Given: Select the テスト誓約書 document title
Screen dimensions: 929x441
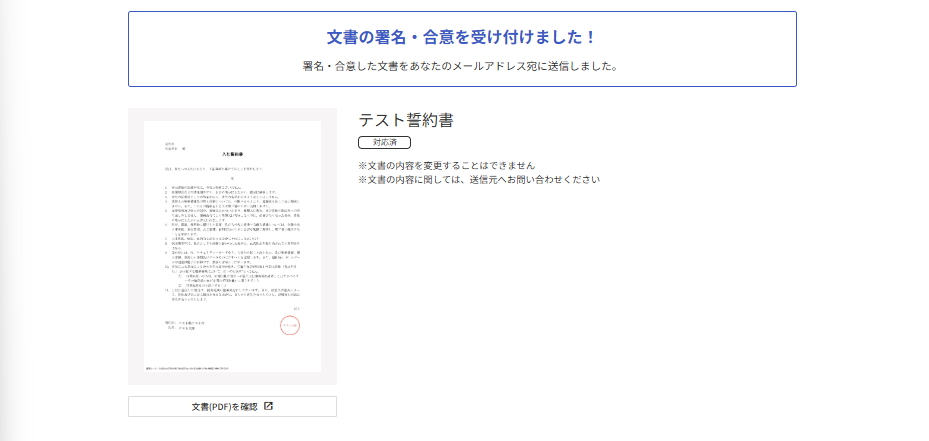Looking at the screenshot, I should pyautogui.click(x=406, y=120).
